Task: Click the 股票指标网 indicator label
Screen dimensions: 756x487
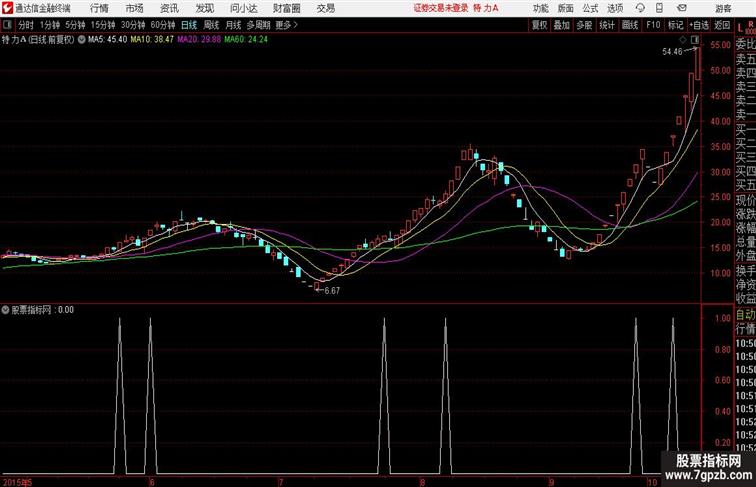Action: click(x=31, y=310)
